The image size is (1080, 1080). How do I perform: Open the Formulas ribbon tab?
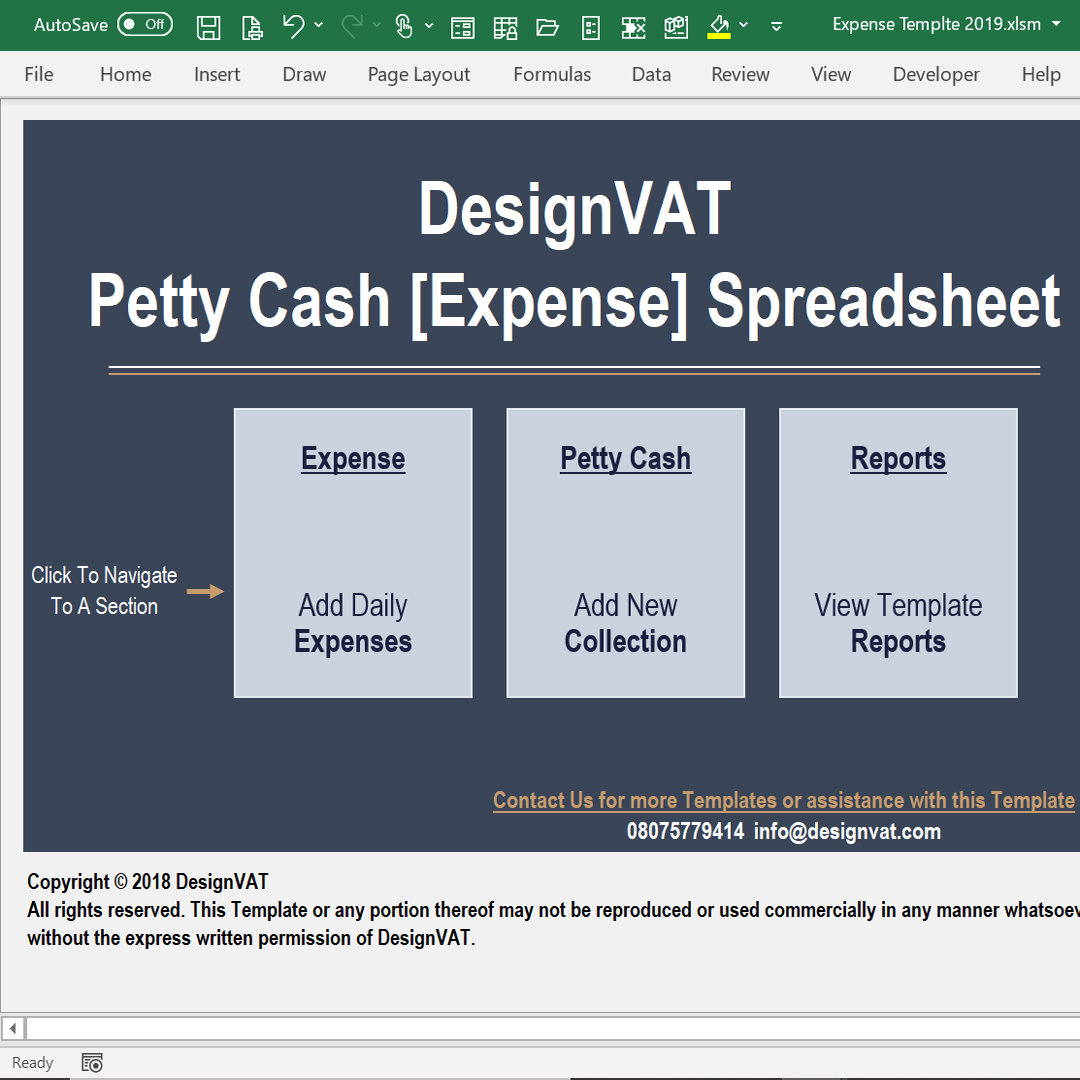click(552, 75)
